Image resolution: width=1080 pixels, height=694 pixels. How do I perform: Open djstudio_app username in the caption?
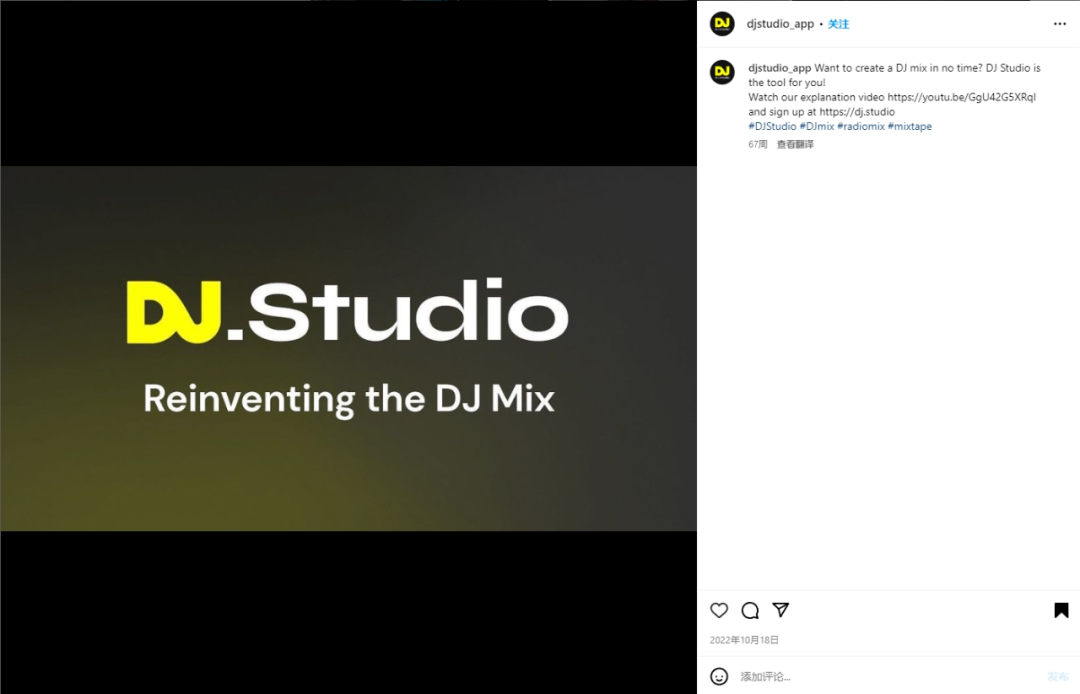coord(780,68)
